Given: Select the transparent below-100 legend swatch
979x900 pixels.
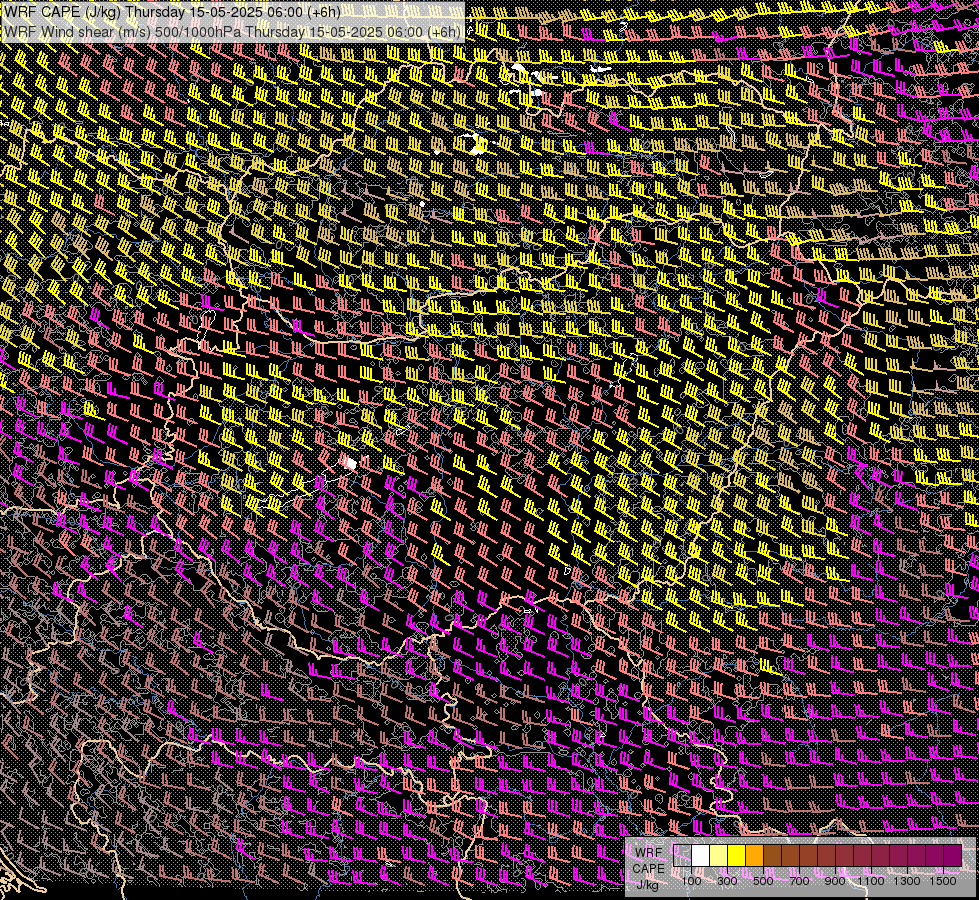Looking at the screenshot, I should click(682, 856).
